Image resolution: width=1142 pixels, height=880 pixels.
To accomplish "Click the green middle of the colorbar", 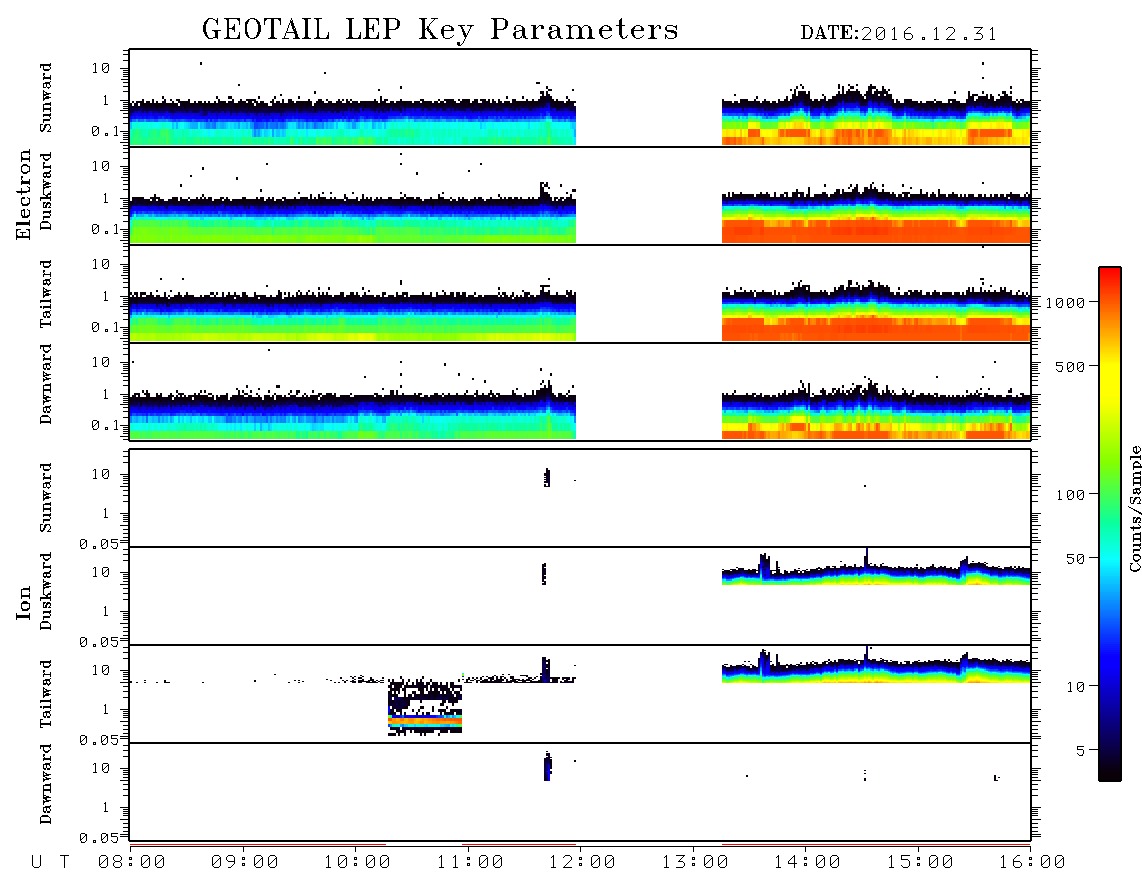I will tap(1110, 495).
